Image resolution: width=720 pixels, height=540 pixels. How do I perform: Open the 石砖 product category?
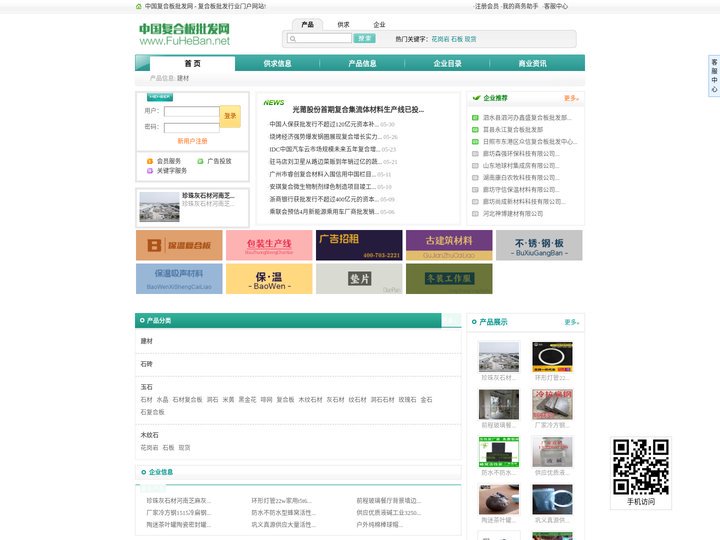coord(146,364)
